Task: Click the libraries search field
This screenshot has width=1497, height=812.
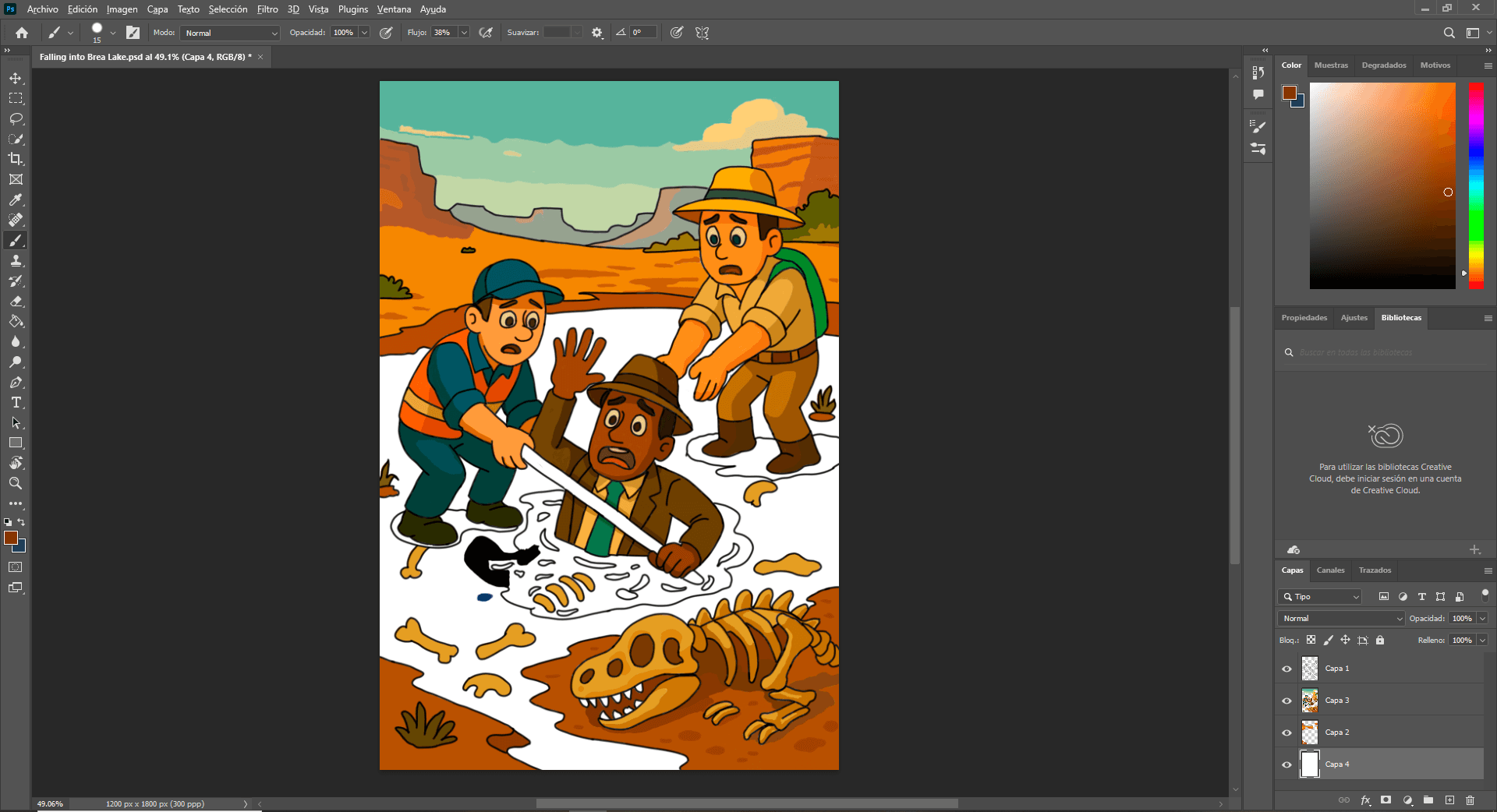Action: tap(1388, 352)
